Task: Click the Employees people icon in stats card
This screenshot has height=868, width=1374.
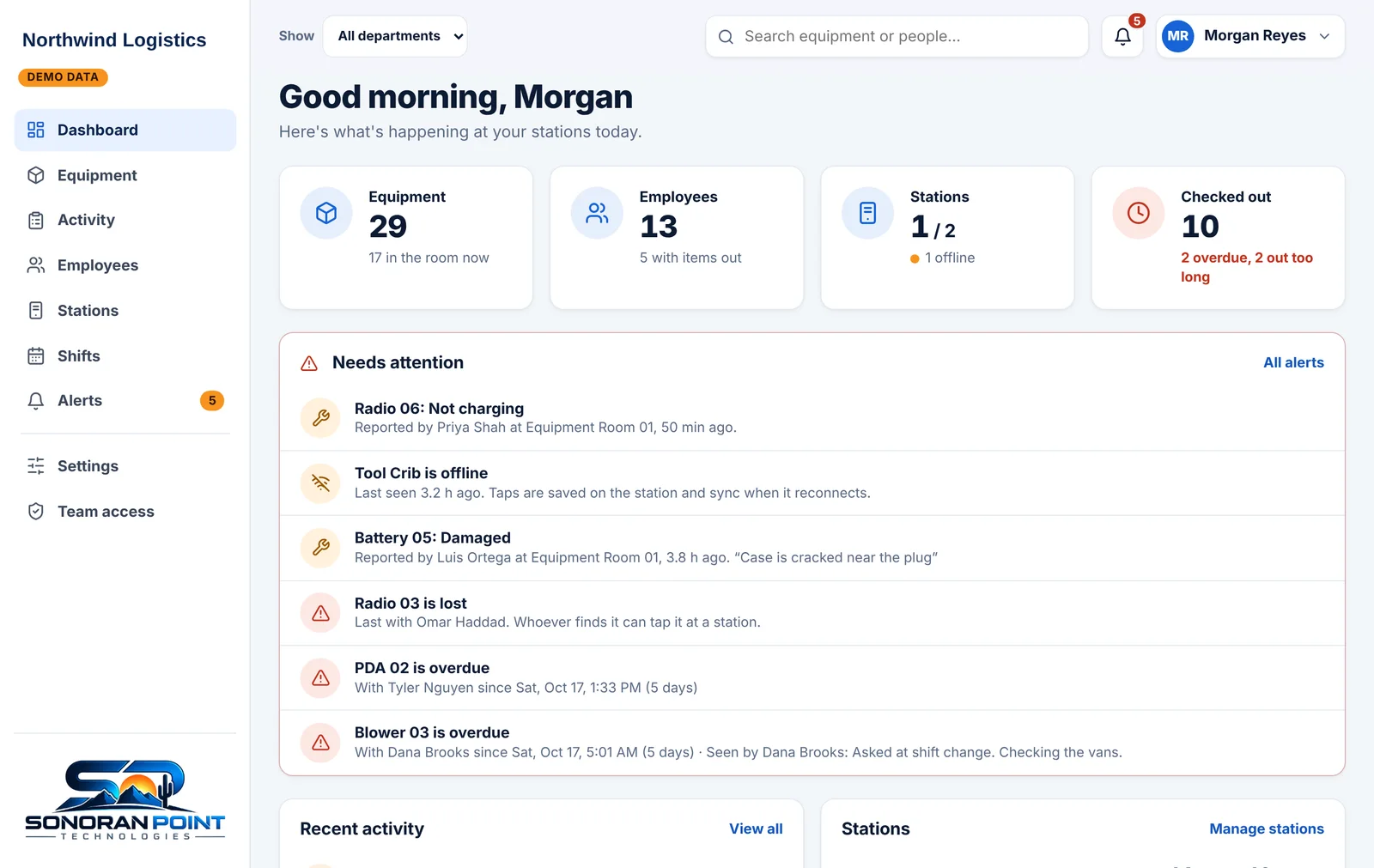Action: (597, 213)
